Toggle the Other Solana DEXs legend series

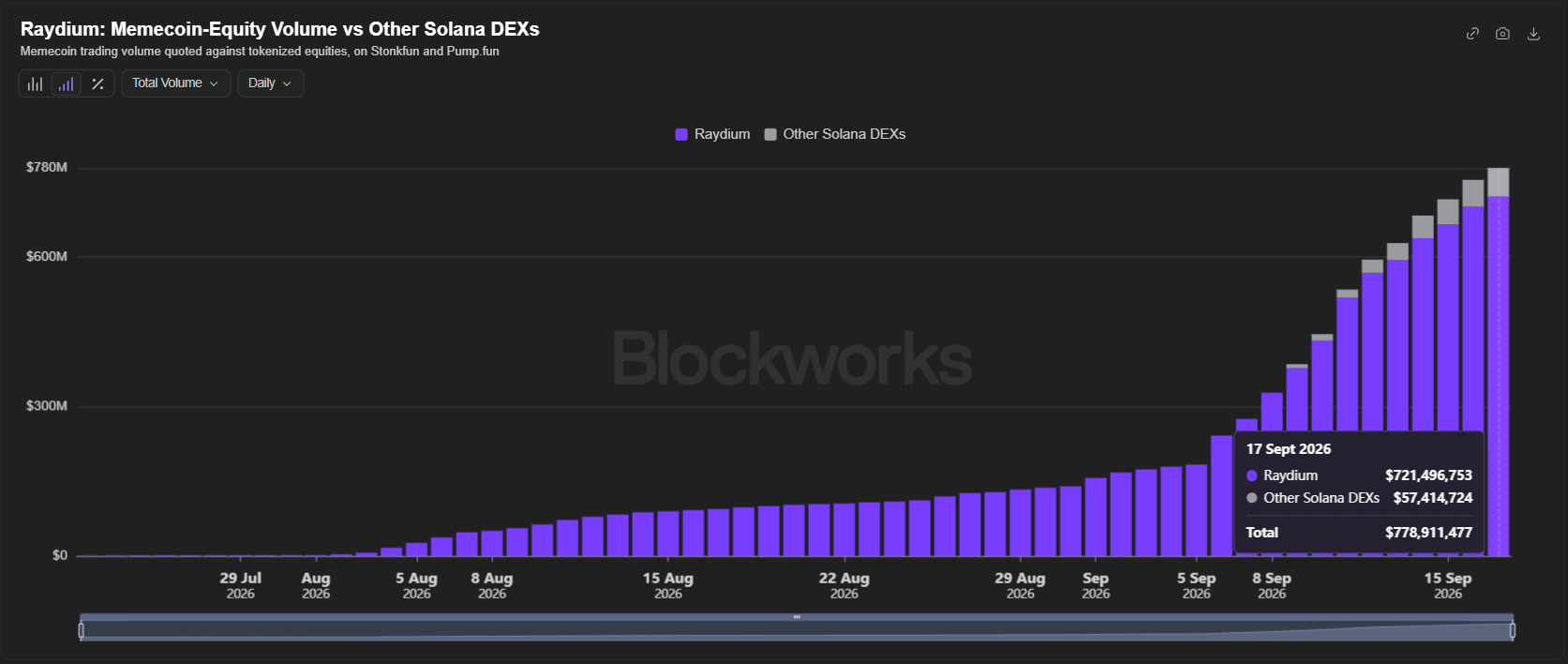[x=835, y=134]
